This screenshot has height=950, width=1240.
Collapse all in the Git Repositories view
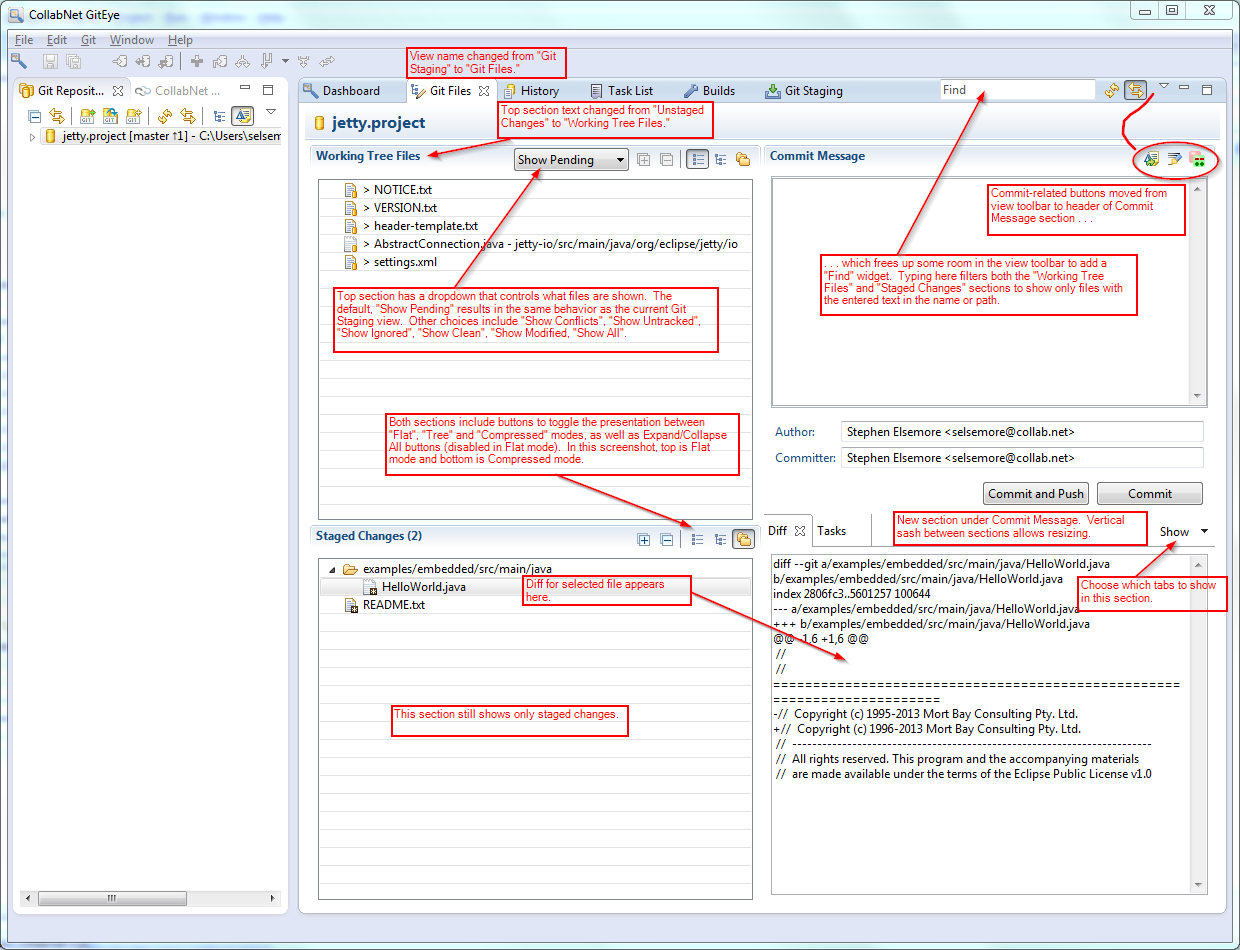pos(34,116)
